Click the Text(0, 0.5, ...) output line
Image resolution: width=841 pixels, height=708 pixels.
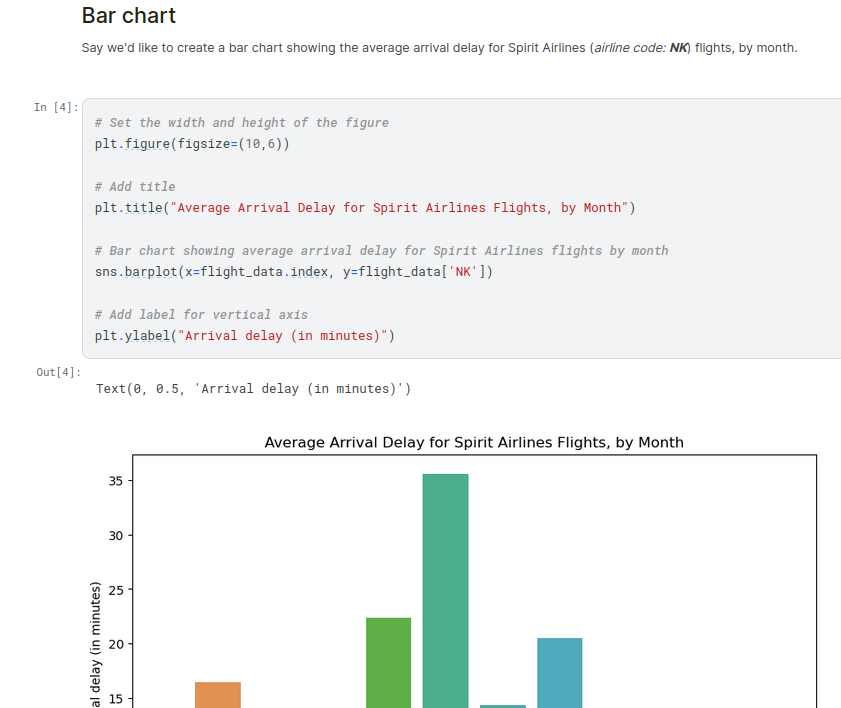coord(253,388)
